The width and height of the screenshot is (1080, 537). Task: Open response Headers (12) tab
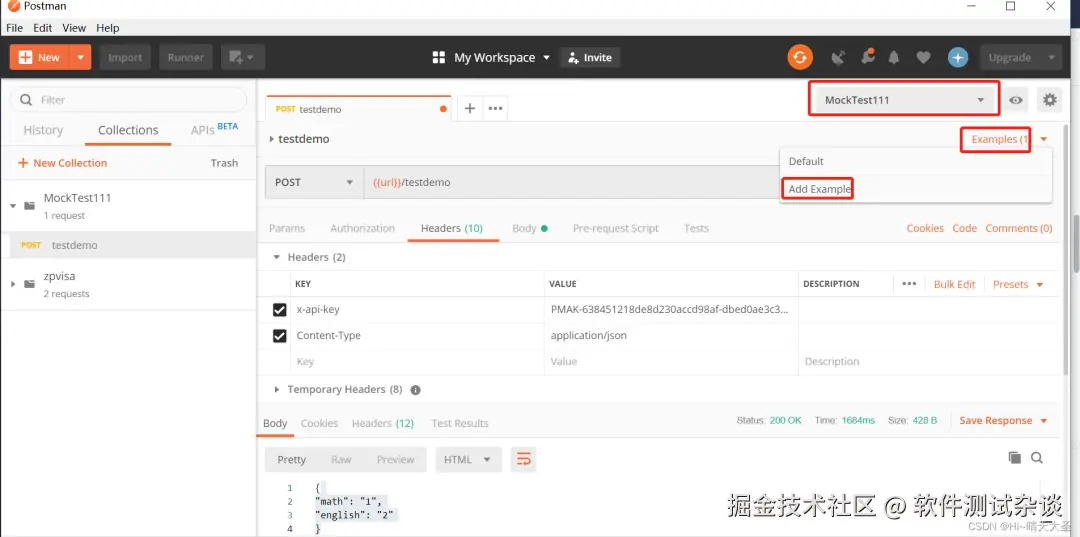tap(383, 423)
